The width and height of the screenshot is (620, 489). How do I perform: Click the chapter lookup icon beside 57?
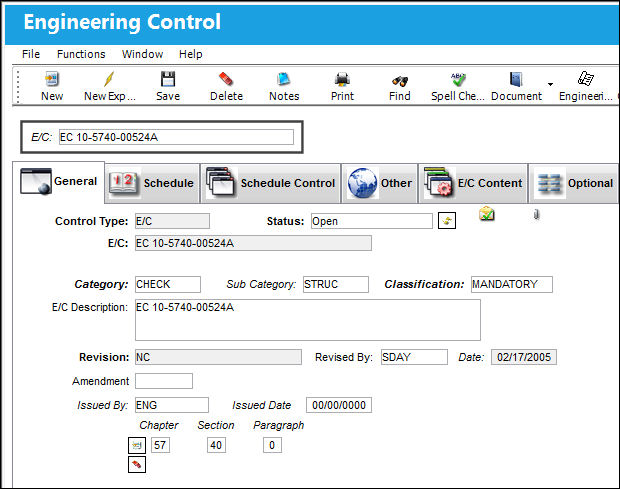pyautogui.click(x=137, y=445)
